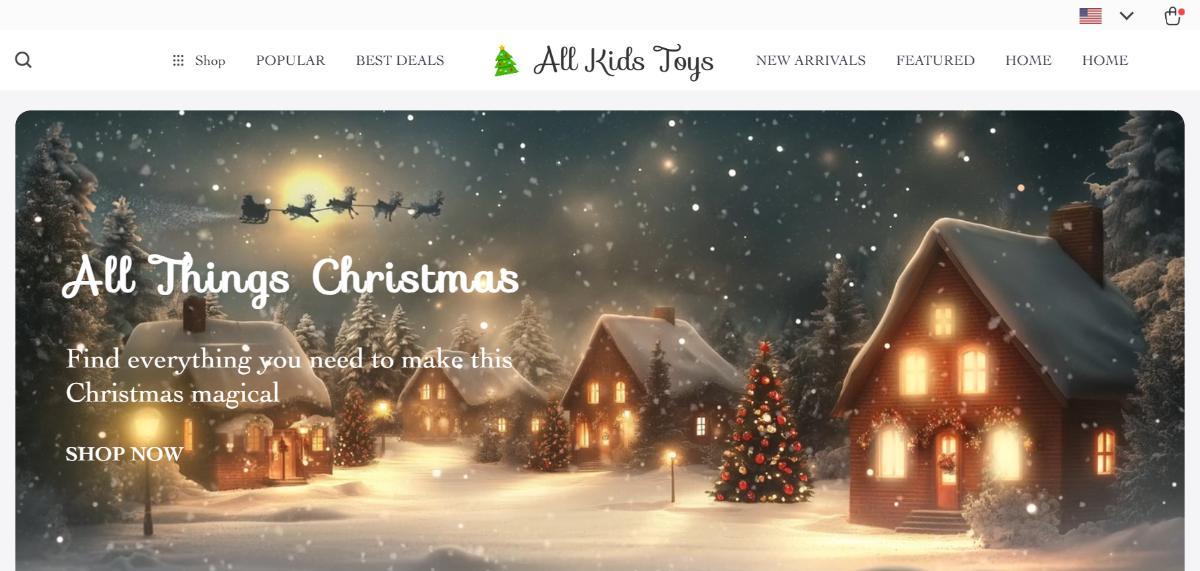Screen dimensions: 1200x571
Task: Click the Christmas tree logo icon
Action: 506,61
